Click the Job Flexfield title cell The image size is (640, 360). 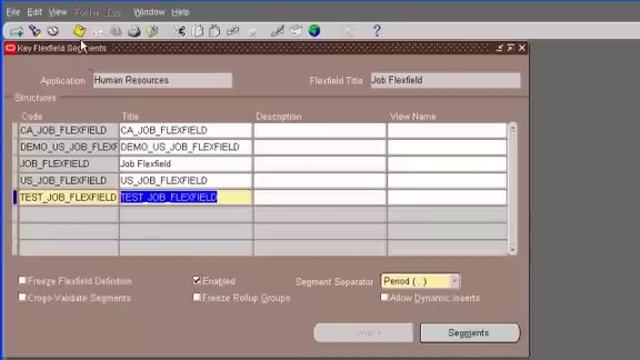186,164
